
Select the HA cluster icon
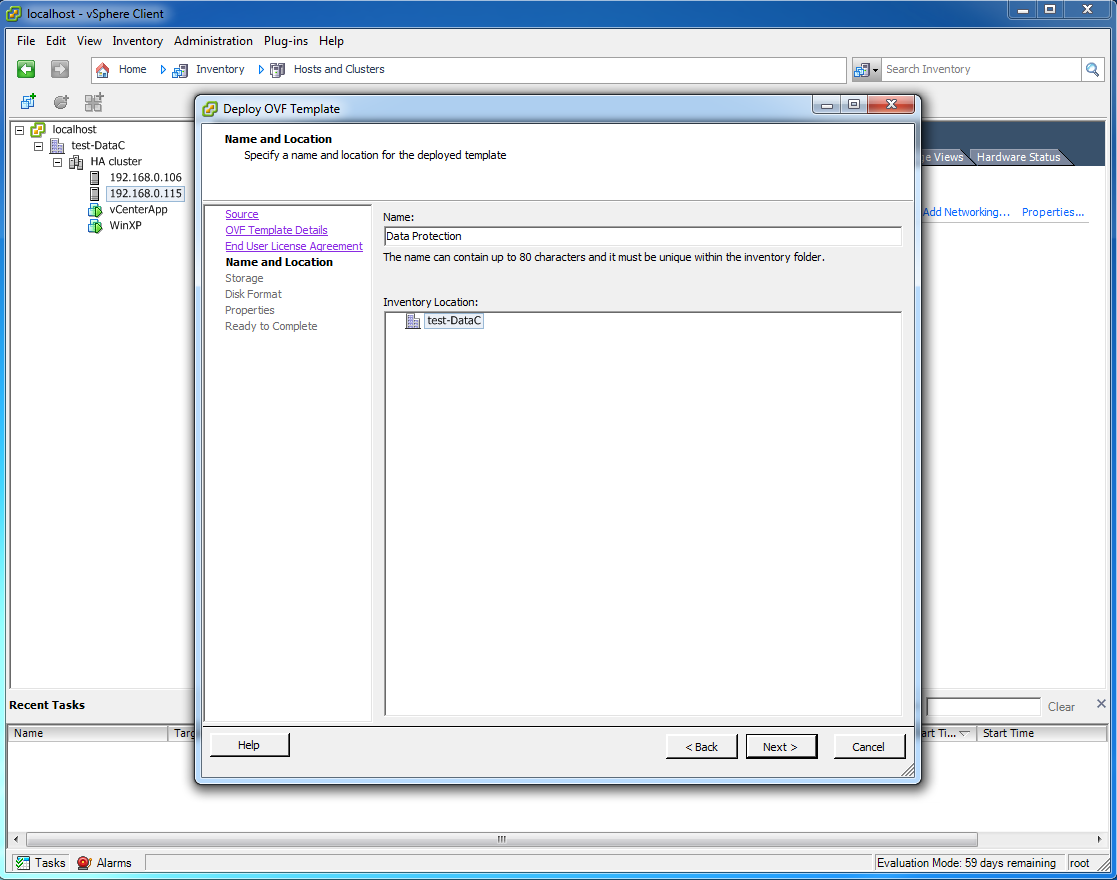pos(76,162)
